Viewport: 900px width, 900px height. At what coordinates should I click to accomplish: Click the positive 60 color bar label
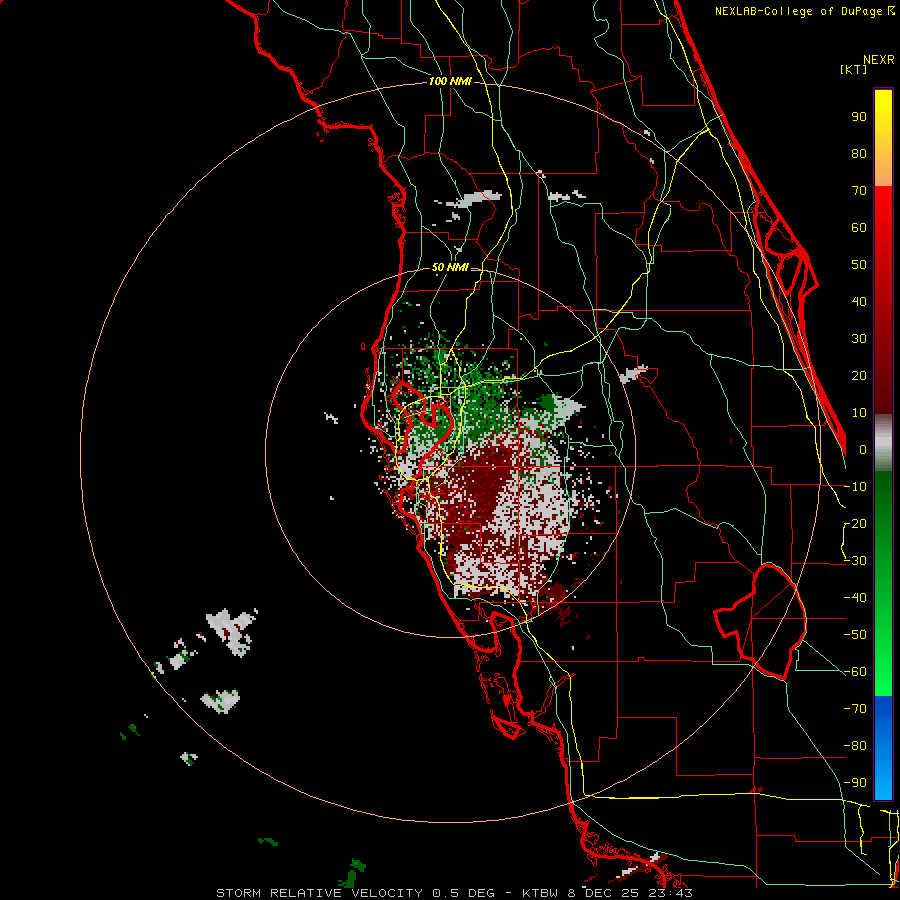[x=859, y=228]
